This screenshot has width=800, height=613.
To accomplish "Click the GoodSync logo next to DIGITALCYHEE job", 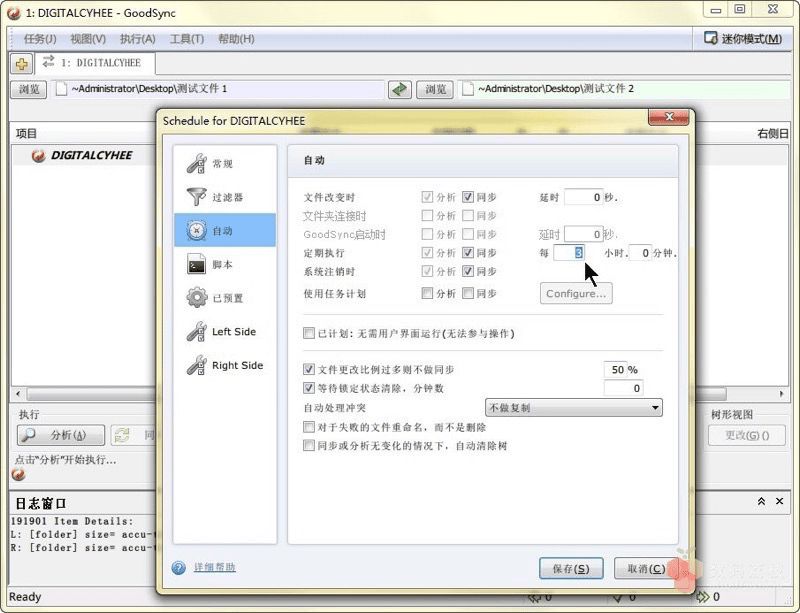I will point(38,156).
